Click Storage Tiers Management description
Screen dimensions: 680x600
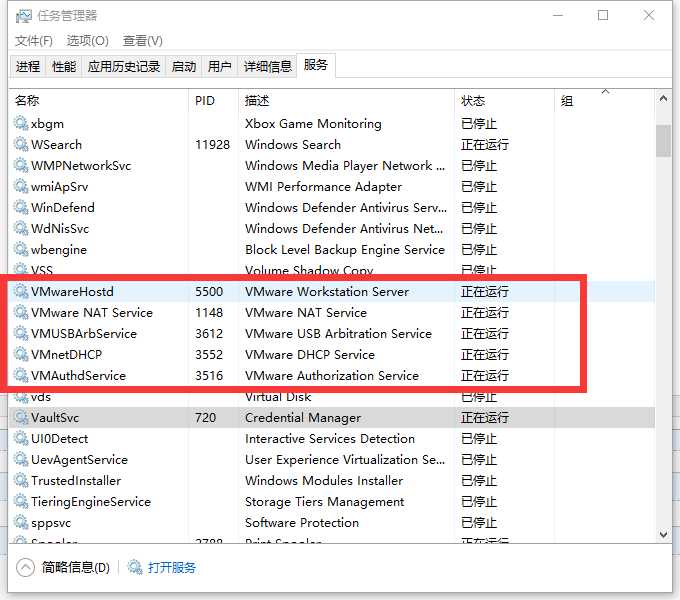click(324, 502)
